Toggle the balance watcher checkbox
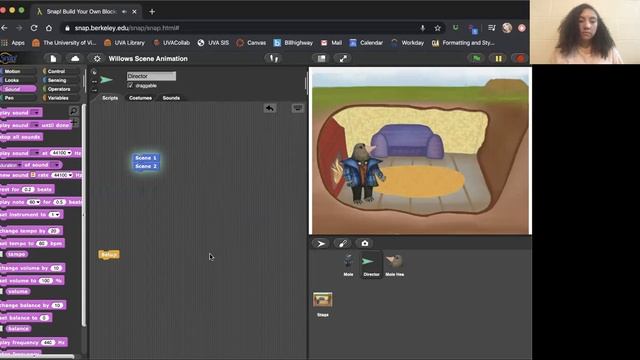640x360 pixels. [2, 329]
